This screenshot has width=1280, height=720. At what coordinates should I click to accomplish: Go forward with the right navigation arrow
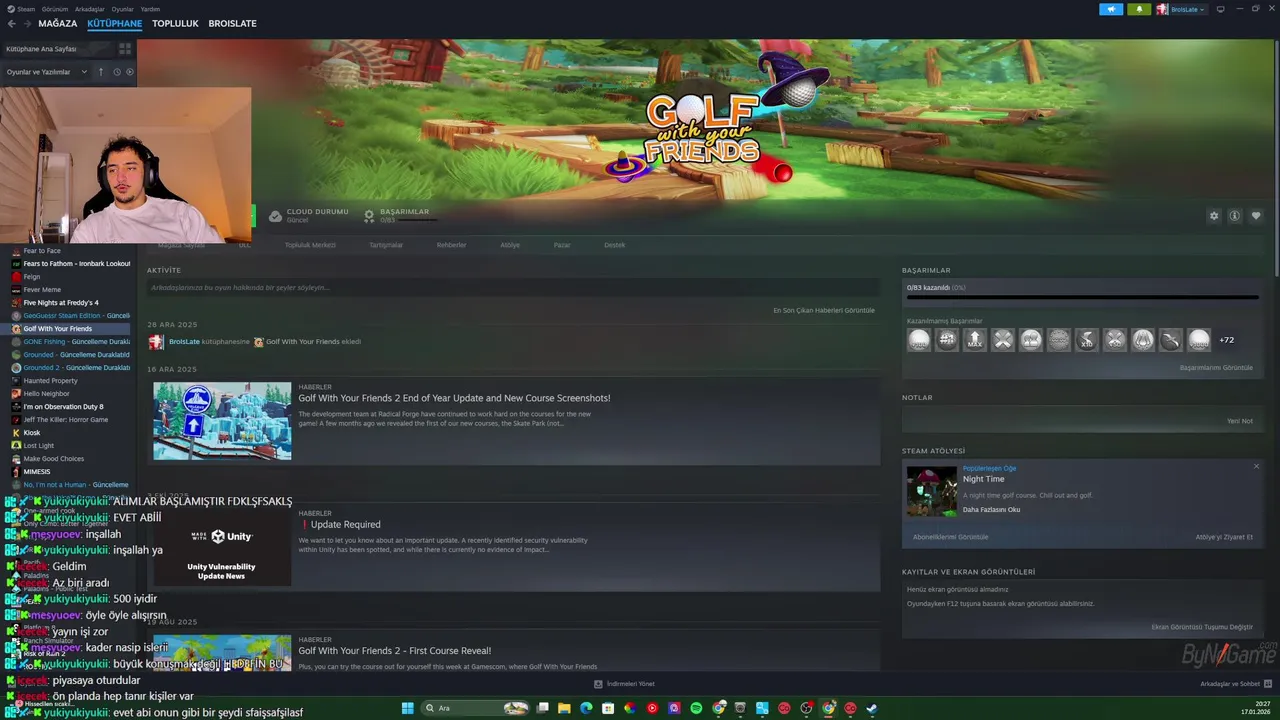(x=27, y=24)
